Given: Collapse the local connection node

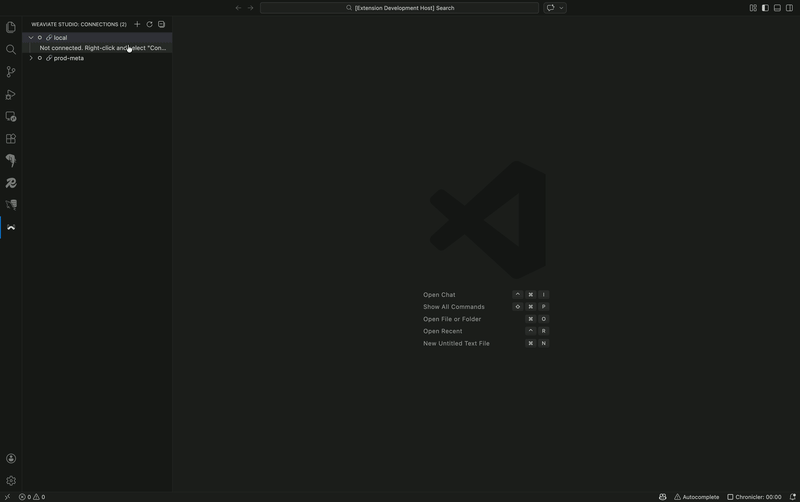Looking at the screenshot, I should (x=31, y=38).
